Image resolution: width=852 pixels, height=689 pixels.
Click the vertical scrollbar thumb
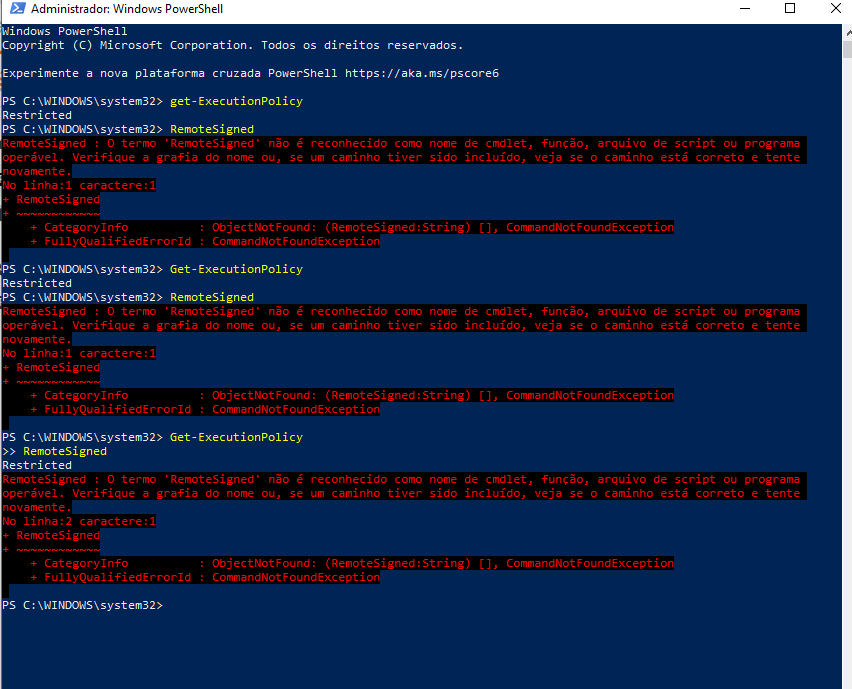[x=847, y=49]
